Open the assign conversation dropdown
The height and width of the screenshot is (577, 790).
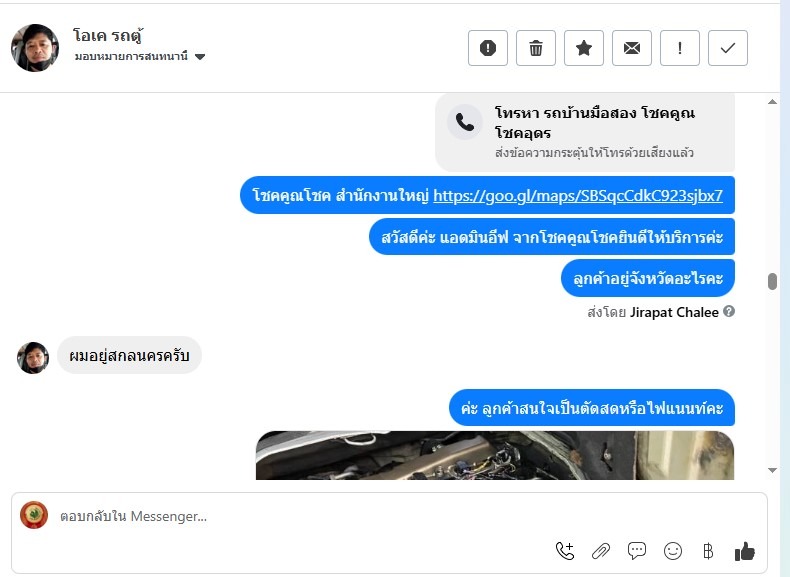click(140, 56)
